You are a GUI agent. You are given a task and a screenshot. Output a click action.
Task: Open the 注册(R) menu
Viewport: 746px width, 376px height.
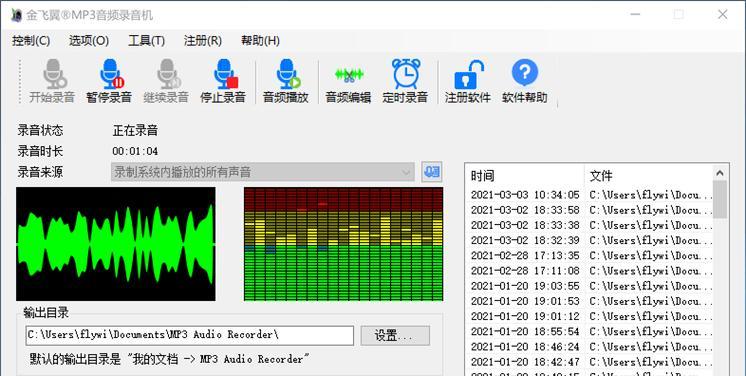203,41
